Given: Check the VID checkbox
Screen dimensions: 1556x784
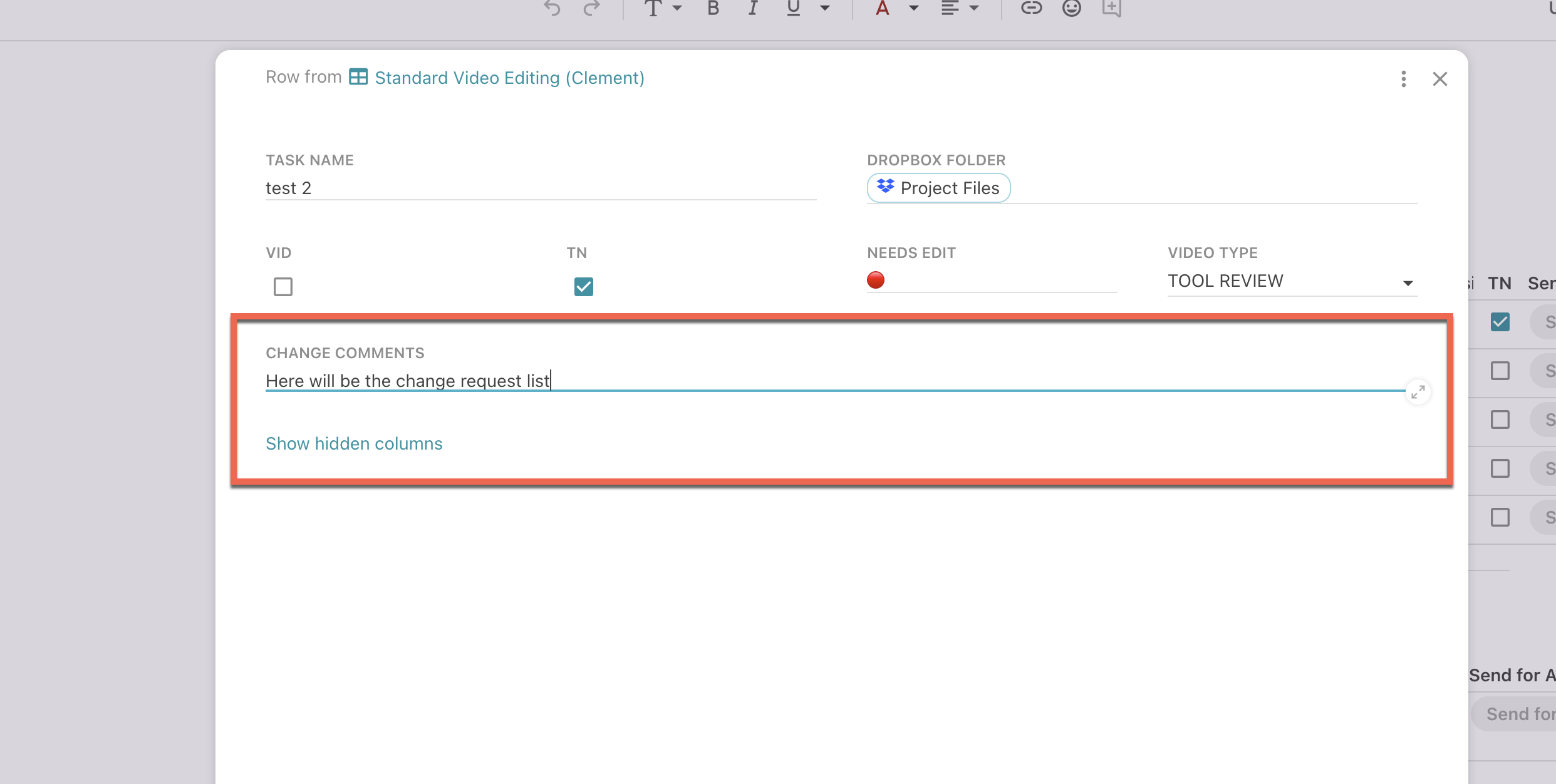Looking at the screenshot, I should (283, 287).
